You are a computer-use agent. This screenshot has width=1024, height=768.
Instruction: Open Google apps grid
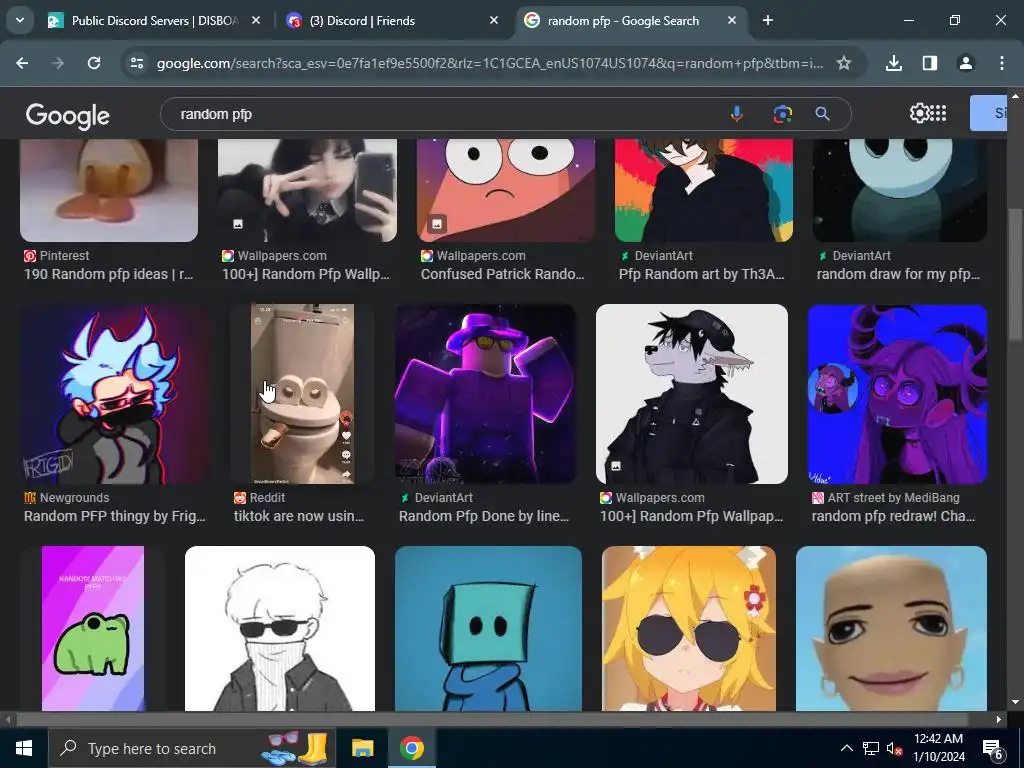tap(938, 114)
